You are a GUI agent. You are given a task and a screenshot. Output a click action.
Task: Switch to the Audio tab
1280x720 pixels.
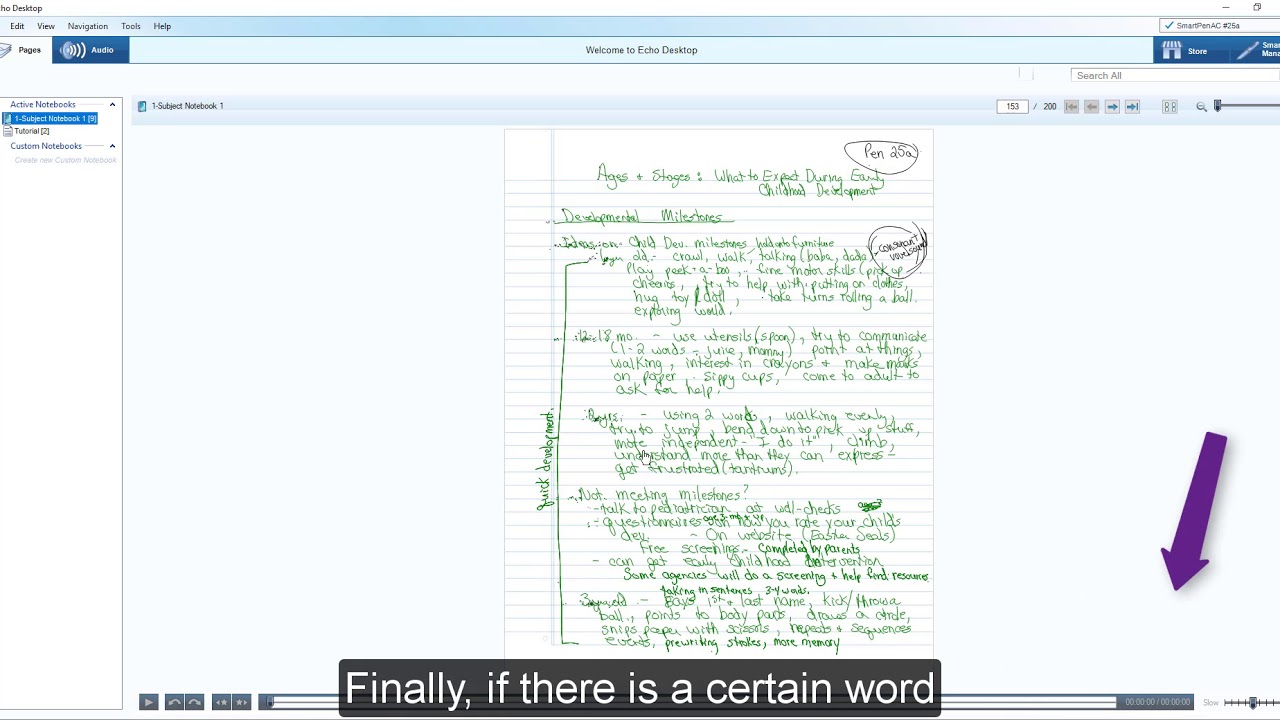pyautogui.click(x=90, y=50)
